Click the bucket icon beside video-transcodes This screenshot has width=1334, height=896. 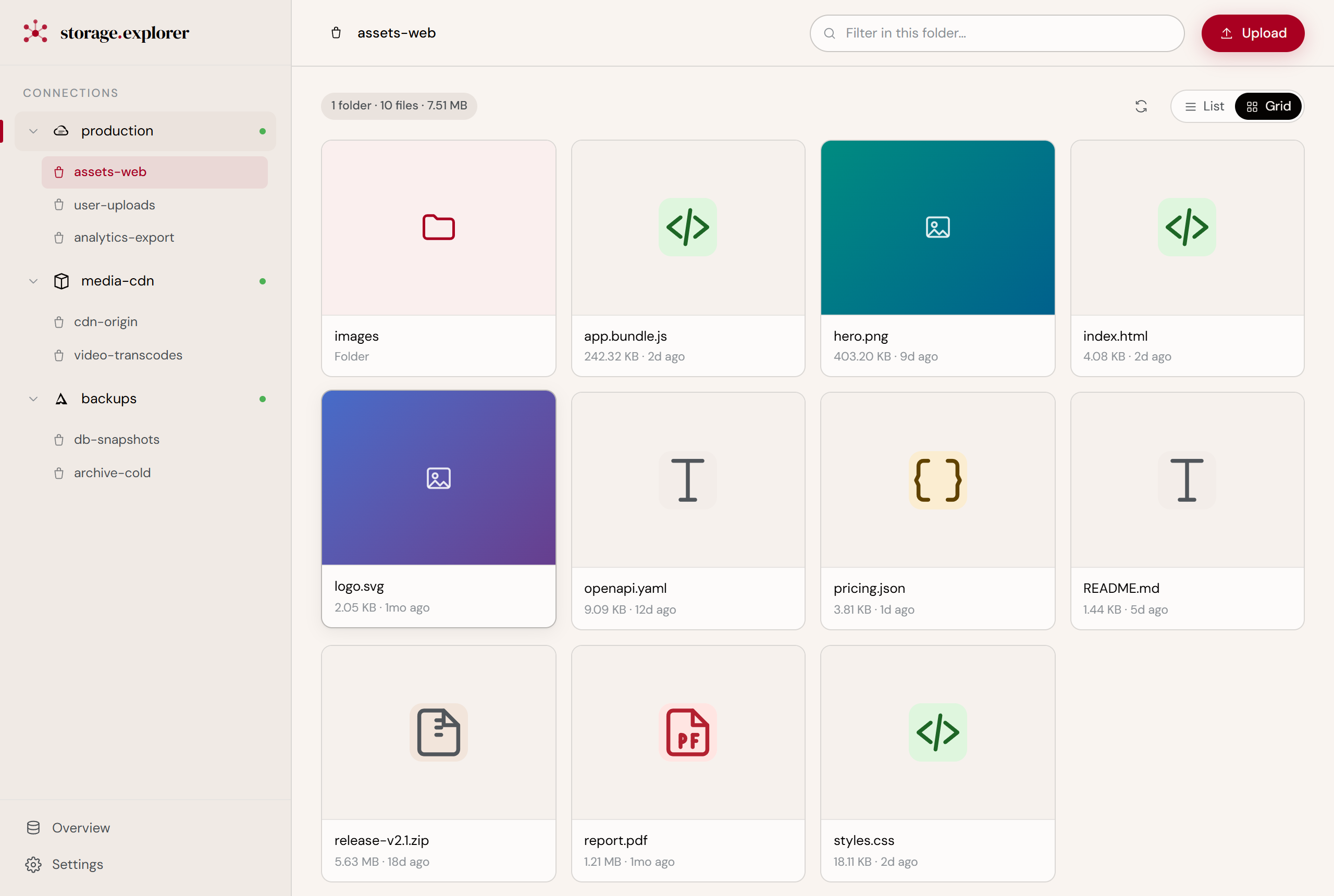(59, 355)
